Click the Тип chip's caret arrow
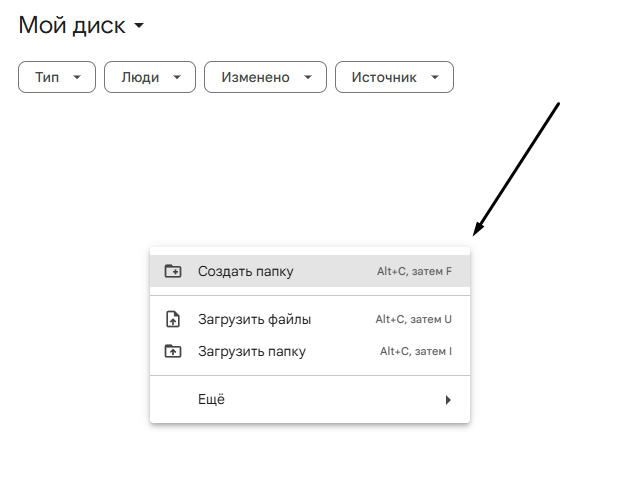Viewport: 624px width, 486px height. pos(77,77)
